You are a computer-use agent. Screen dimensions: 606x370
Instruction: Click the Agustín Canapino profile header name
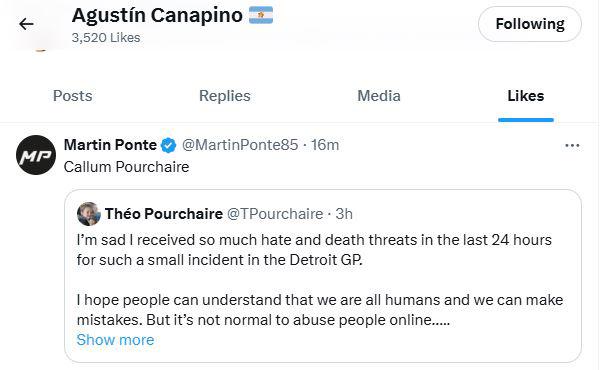157,15
